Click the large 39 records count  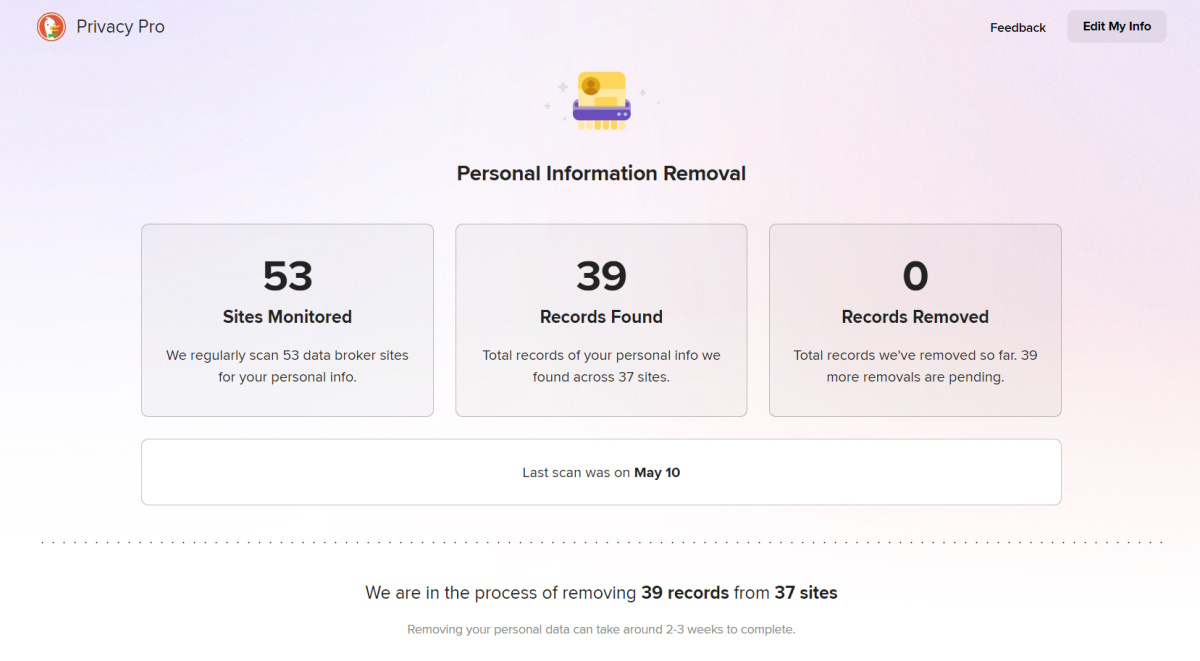tap(601, 276)
